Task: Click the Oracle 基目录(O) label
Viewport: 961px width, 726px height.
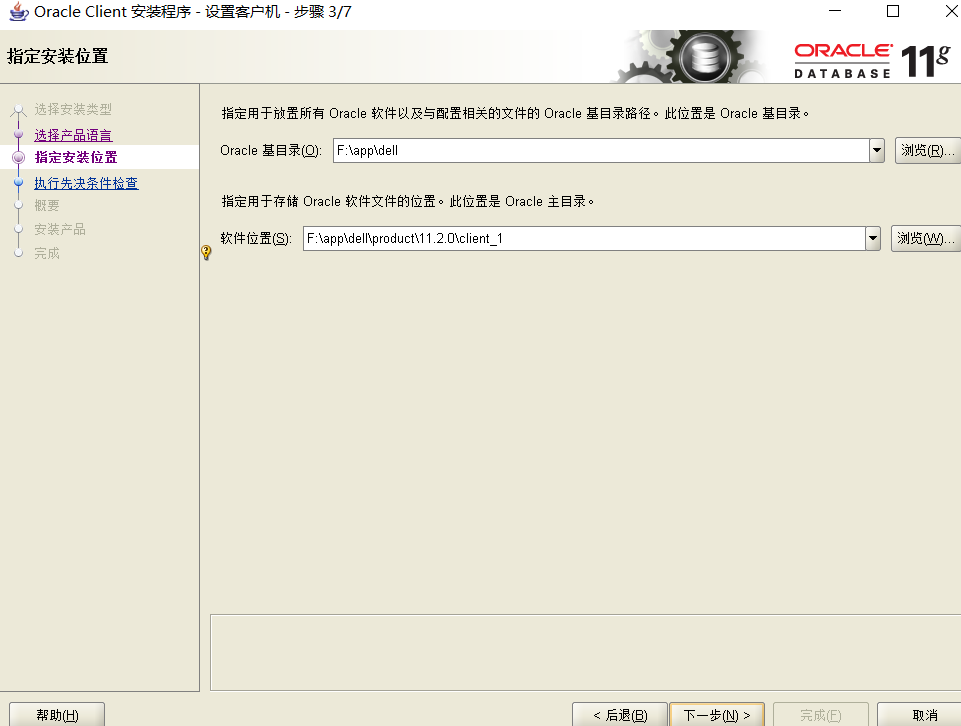Action: click(x=270, y=151)
